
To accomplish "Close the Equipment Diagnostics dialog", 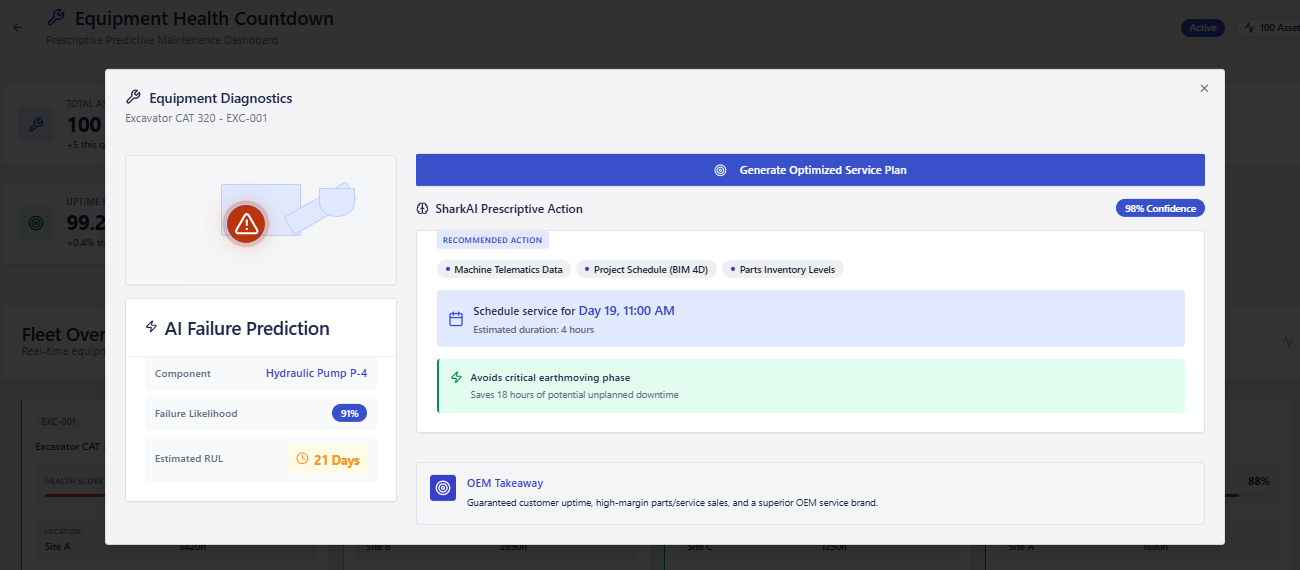I will click(x=1204, y=88).
